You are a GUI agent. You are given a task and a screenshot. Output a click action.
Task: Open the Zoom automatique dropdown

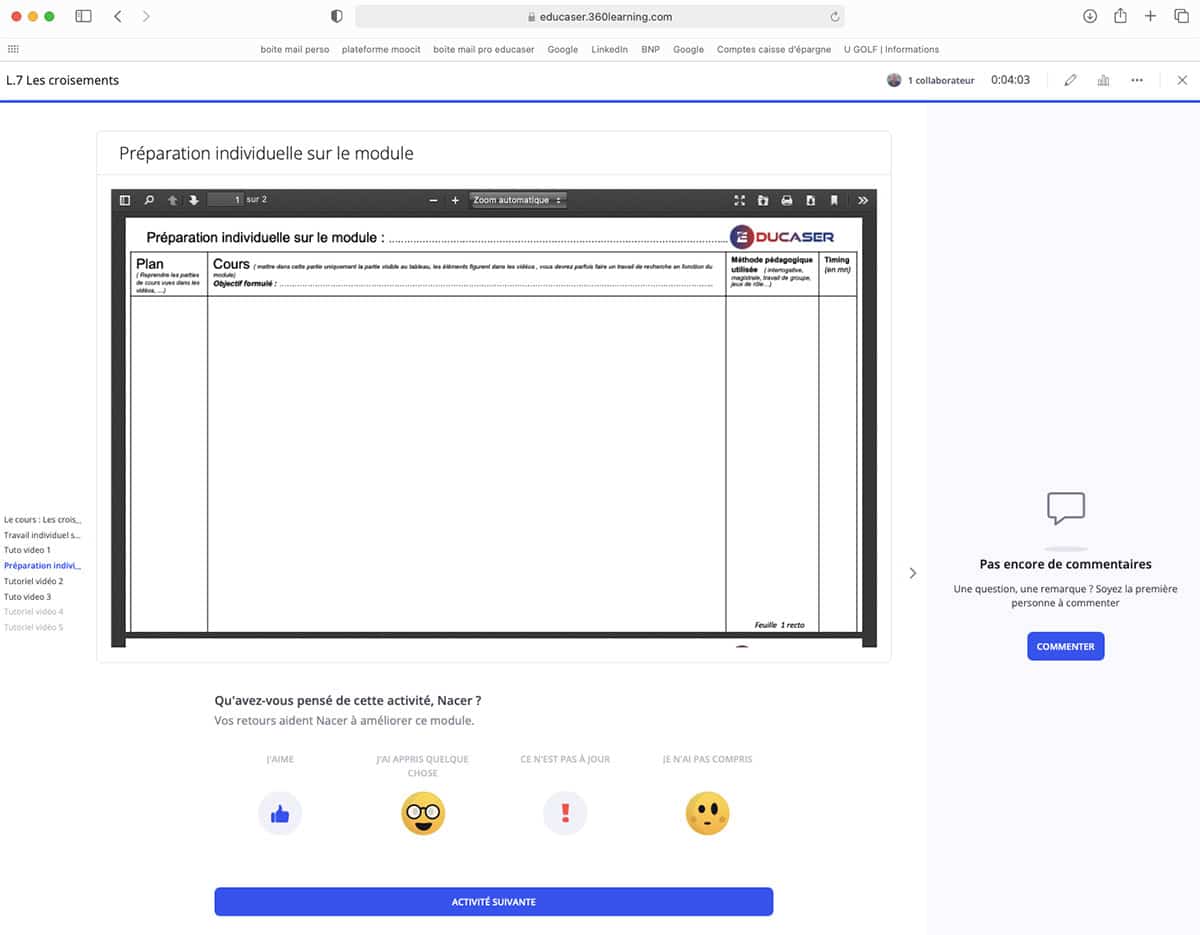[x=518, y=200]
